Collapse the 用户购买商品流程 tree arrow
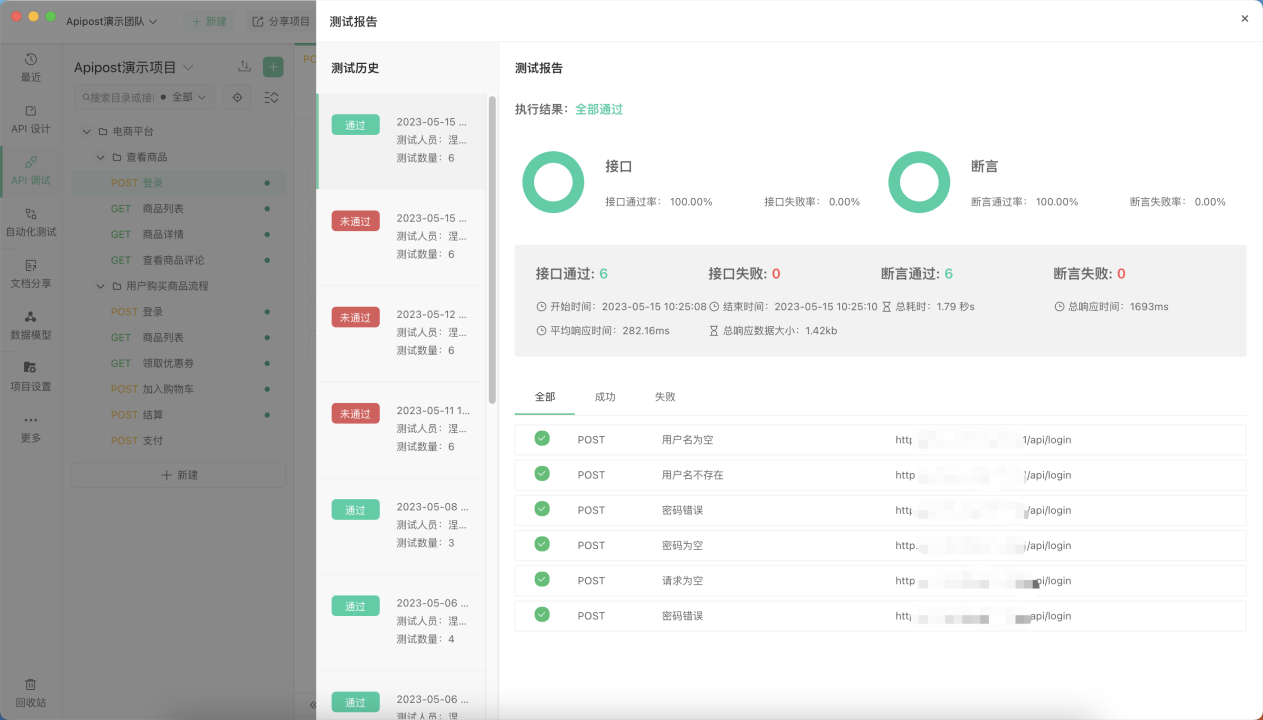This screenshot has width=1263, height=720. tap(100, 286)
